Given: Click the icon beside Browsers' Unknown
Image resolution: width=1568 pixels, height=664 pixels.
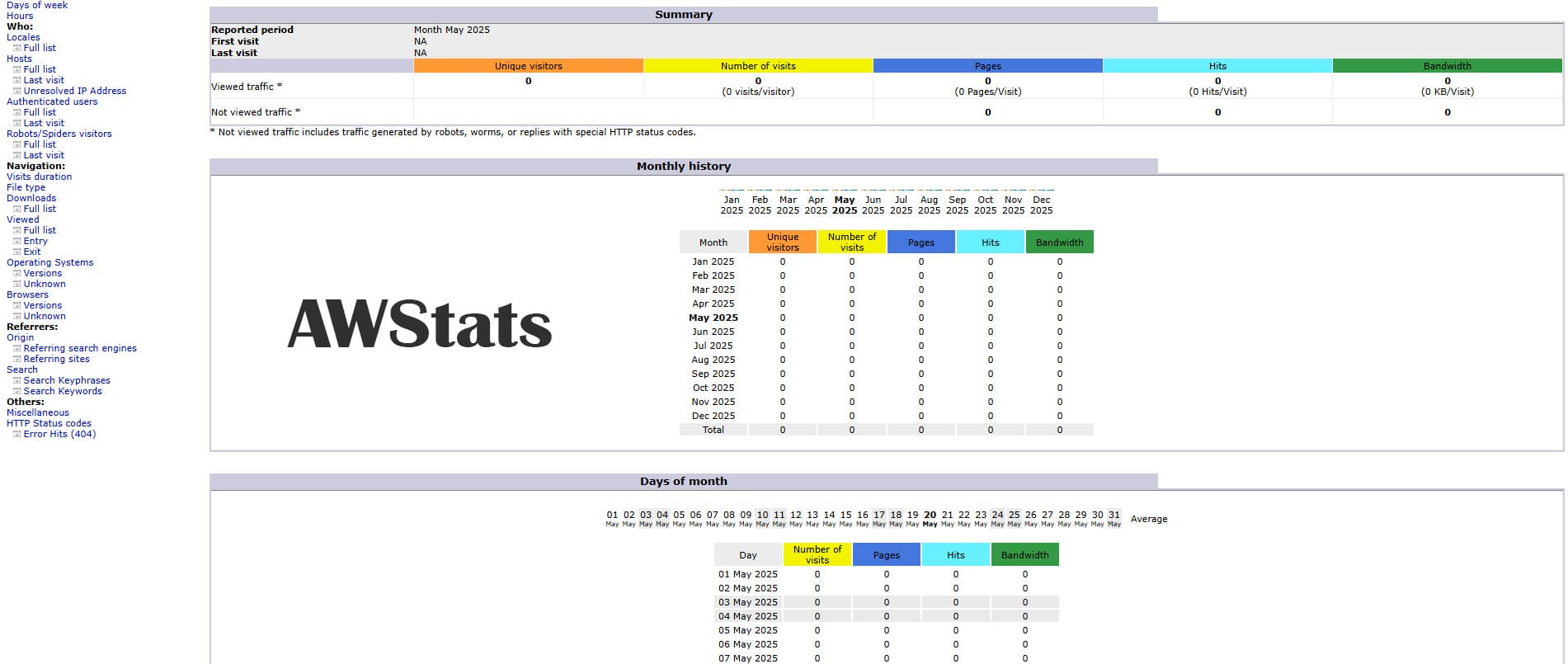Looking at the screenshot, I should coord(16,317).
